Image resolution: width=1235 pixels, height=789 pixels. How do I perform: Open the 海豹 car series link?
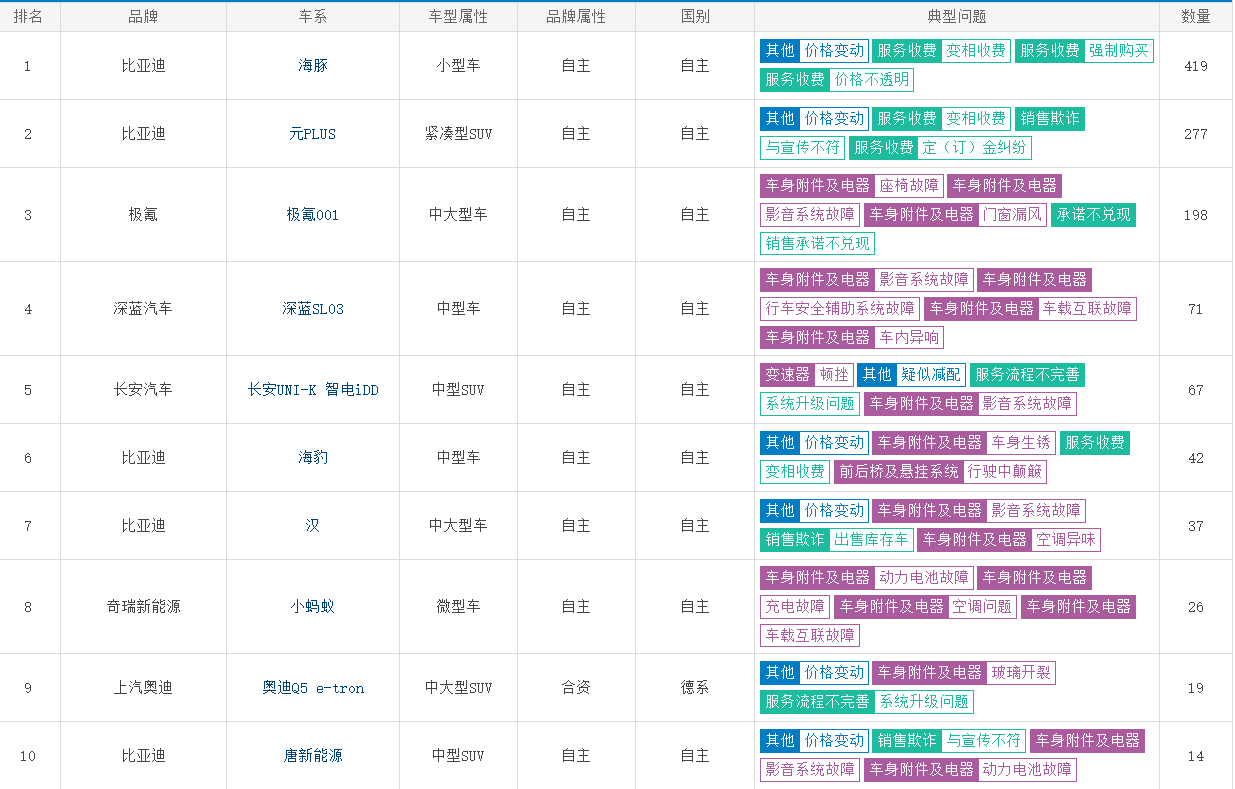click(313, 458)
